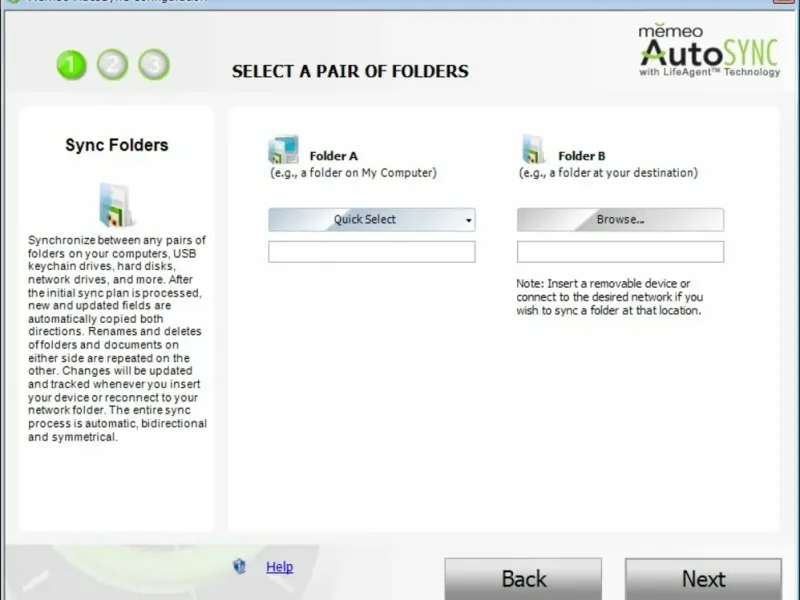Click the Sync Folders panel icon
This screenshot has width=800, height=600.
click(x=116, y=205)
